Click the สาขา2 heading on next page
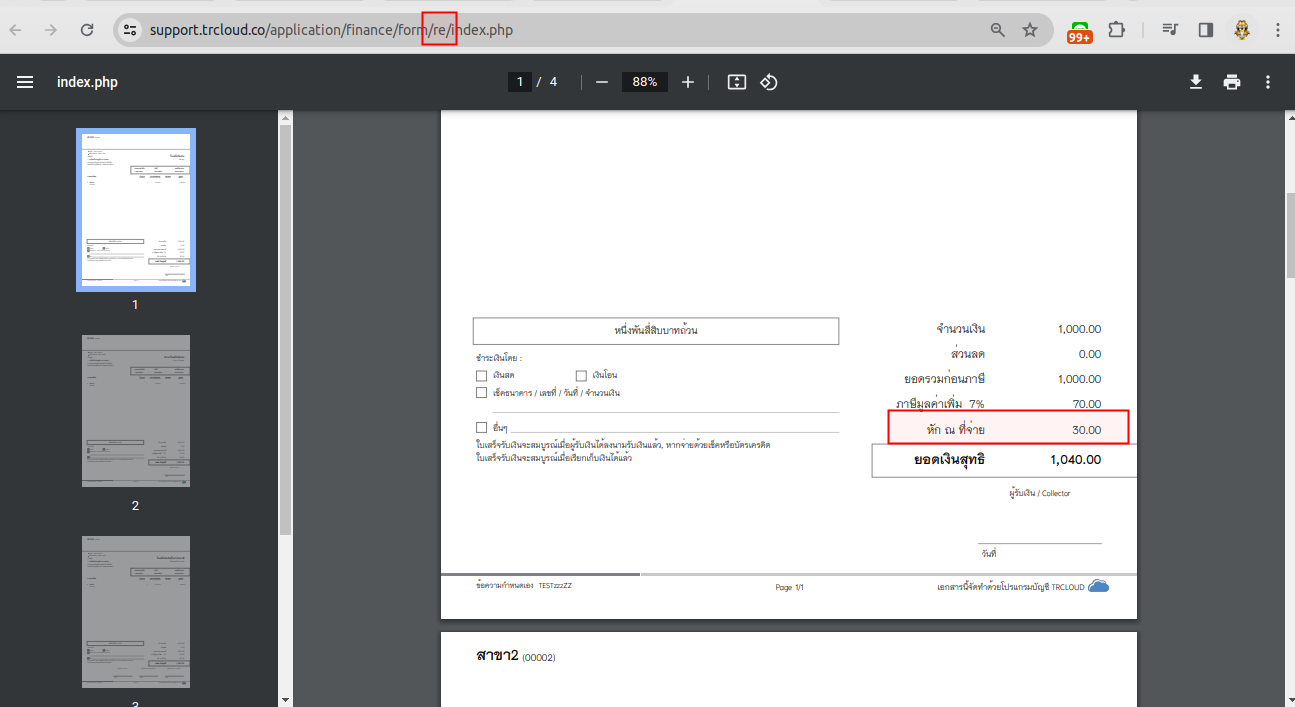Image resolution: width=1295 pixels, height=707 pixels. pyautogui.click(x=497, y=656)
